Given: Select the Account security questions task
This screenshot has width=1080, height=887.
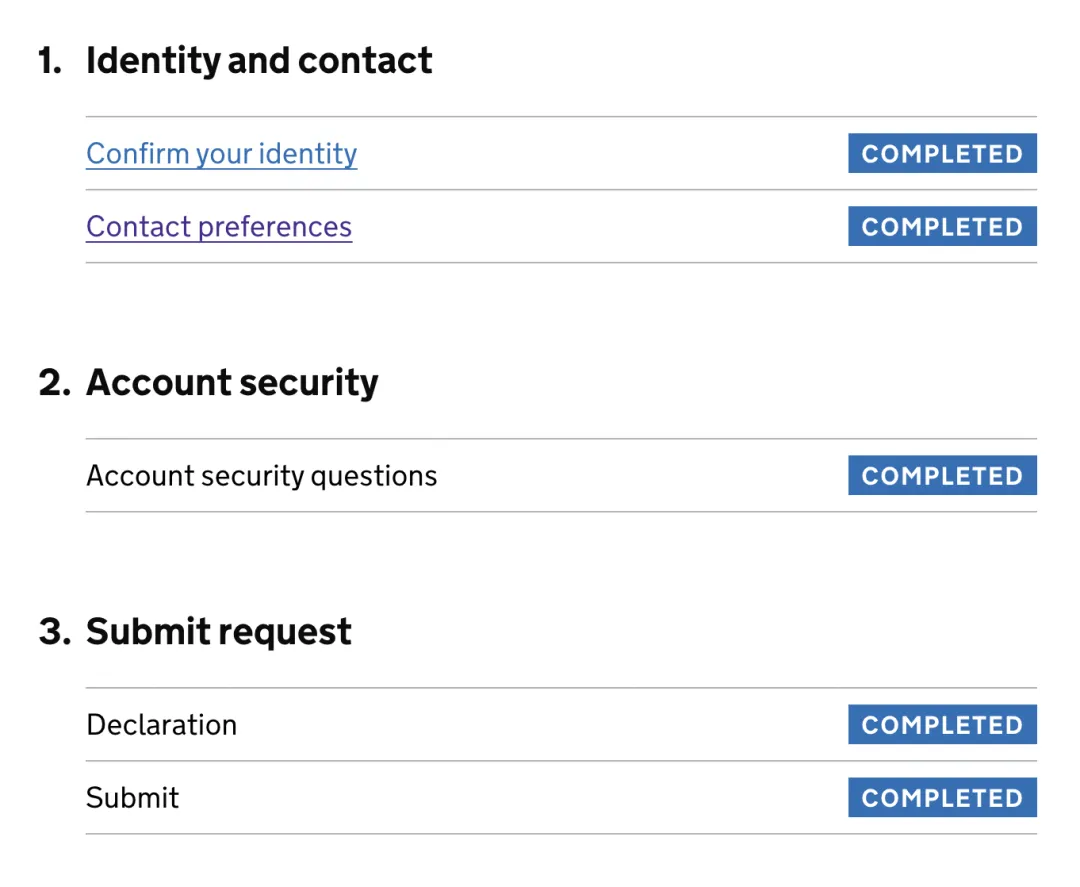Looking at the screenshot, I should [x=262, y=476].
